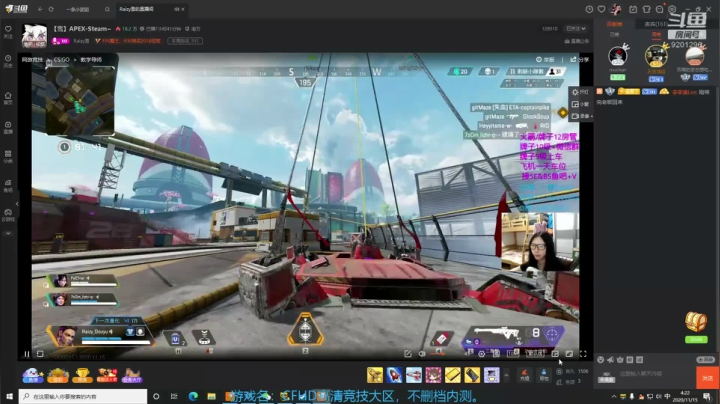Open the treasure chest icon
Image resolution: width=720 pixels, height=404 pixels.
tap(696, 322)
